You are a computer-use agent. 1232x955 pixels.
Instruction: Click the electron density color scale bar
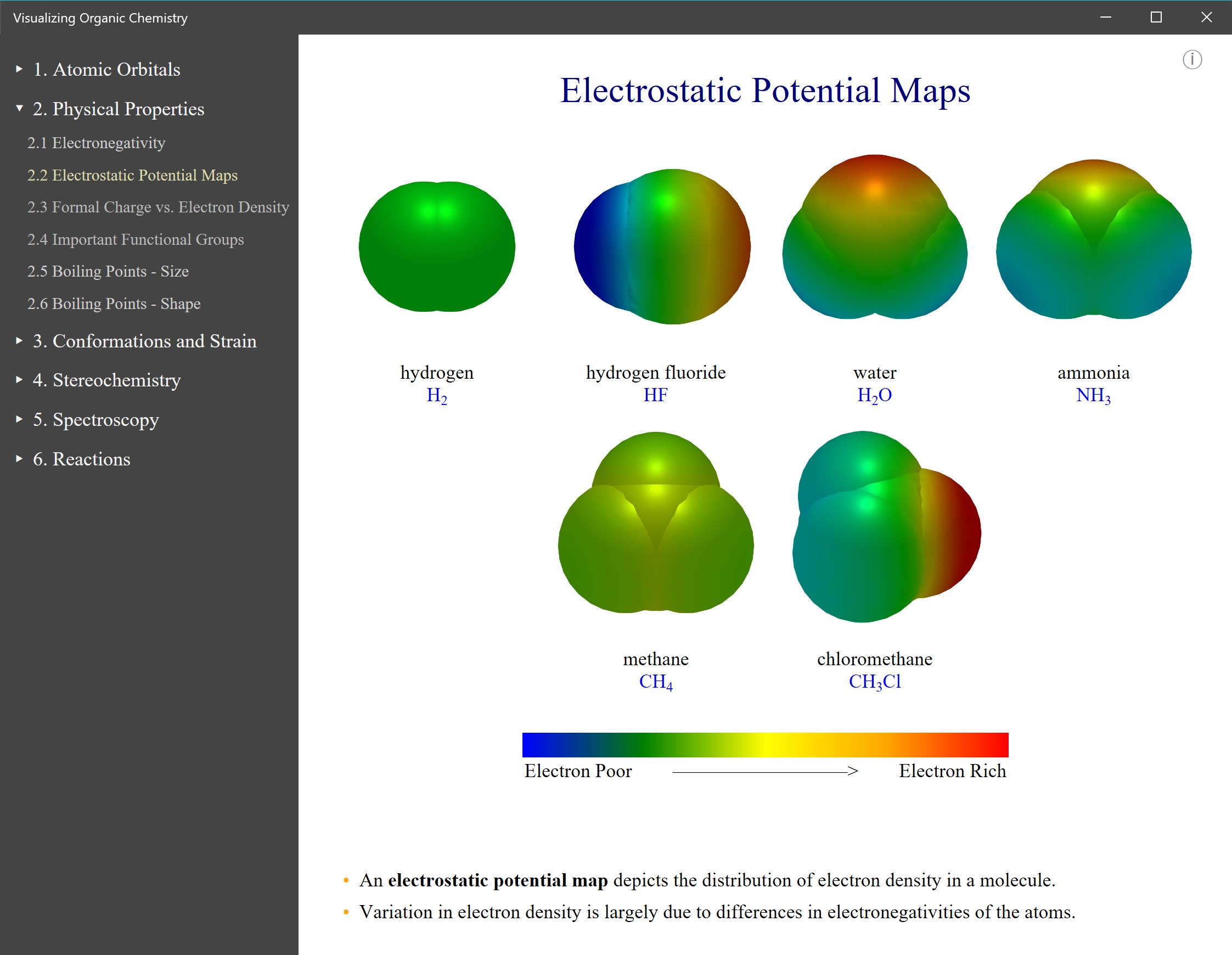pos(765,745)
